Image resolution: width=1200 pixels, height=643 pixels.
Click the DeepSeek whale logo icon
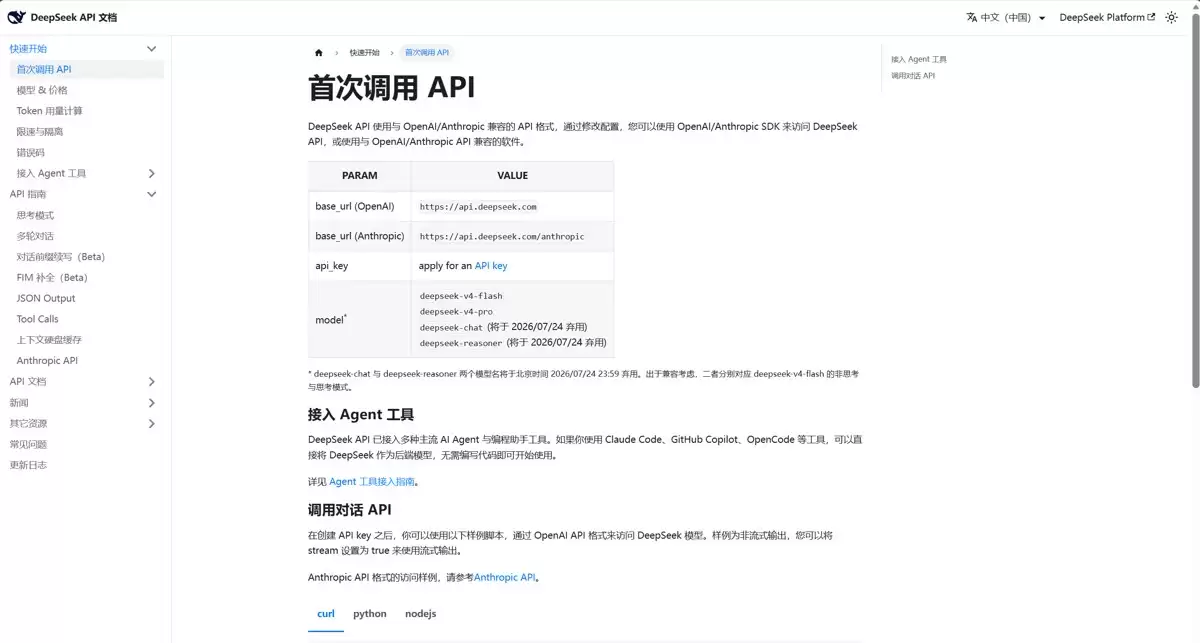(16, 17)
